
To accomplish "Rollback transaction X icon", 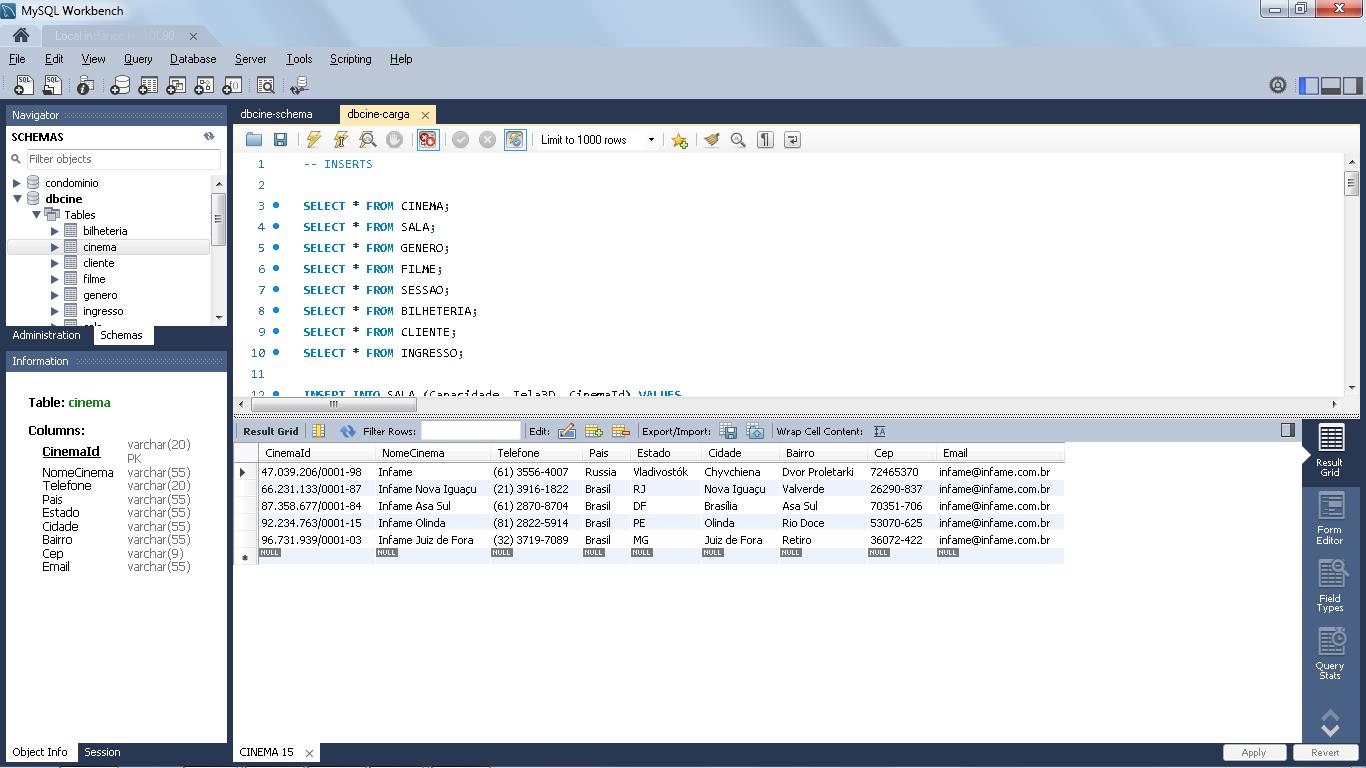I will pos(488,140).
